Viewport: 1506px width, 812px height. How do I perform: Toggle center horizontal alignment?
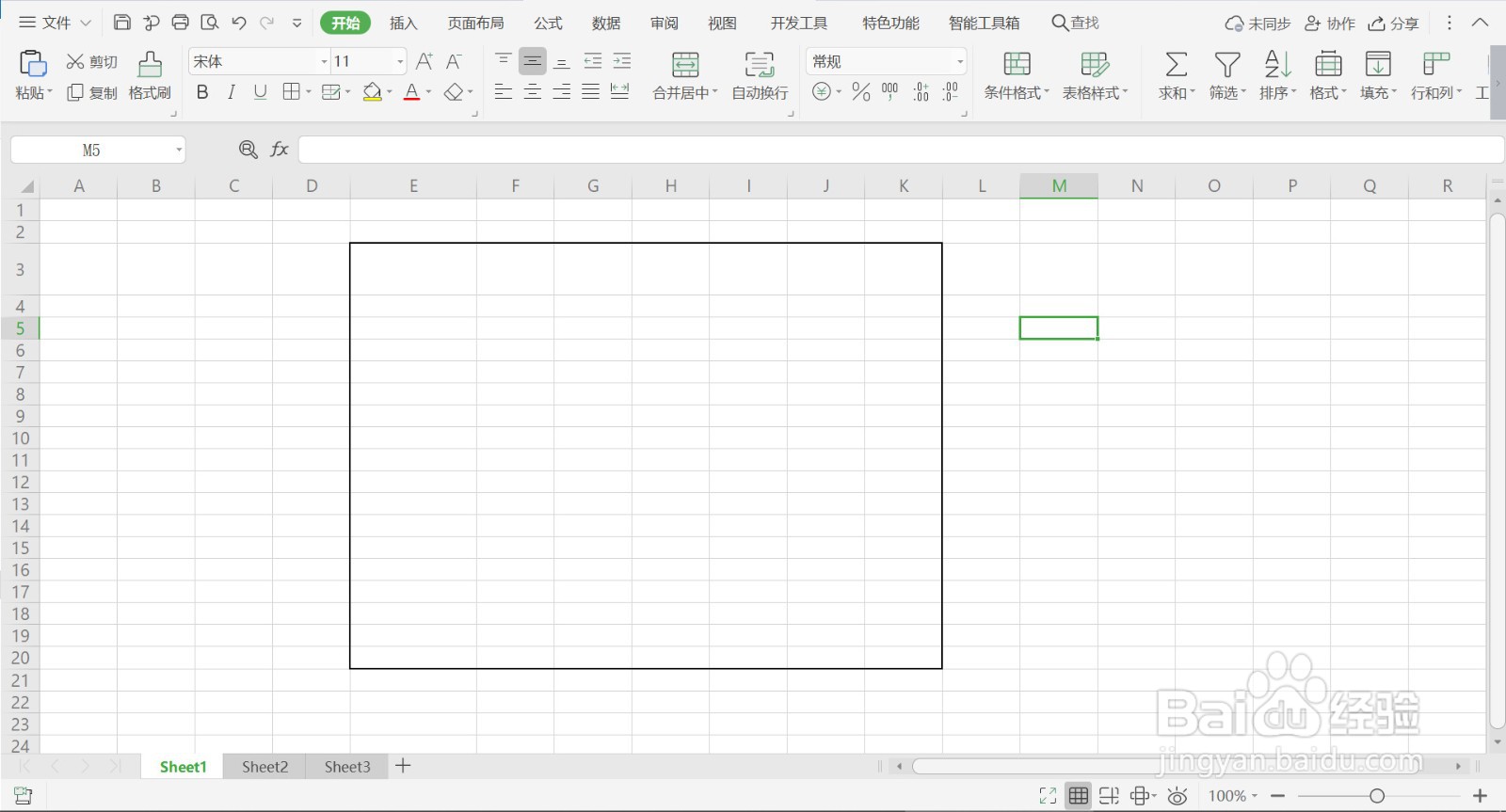[533, 91]
